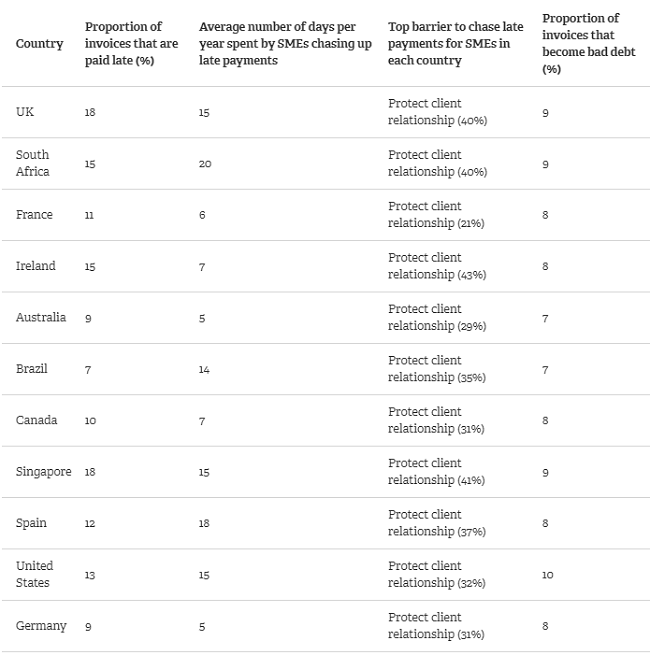Select the United States bad debt value 10
Screen dimensions: 650x655
pos(547,575)
